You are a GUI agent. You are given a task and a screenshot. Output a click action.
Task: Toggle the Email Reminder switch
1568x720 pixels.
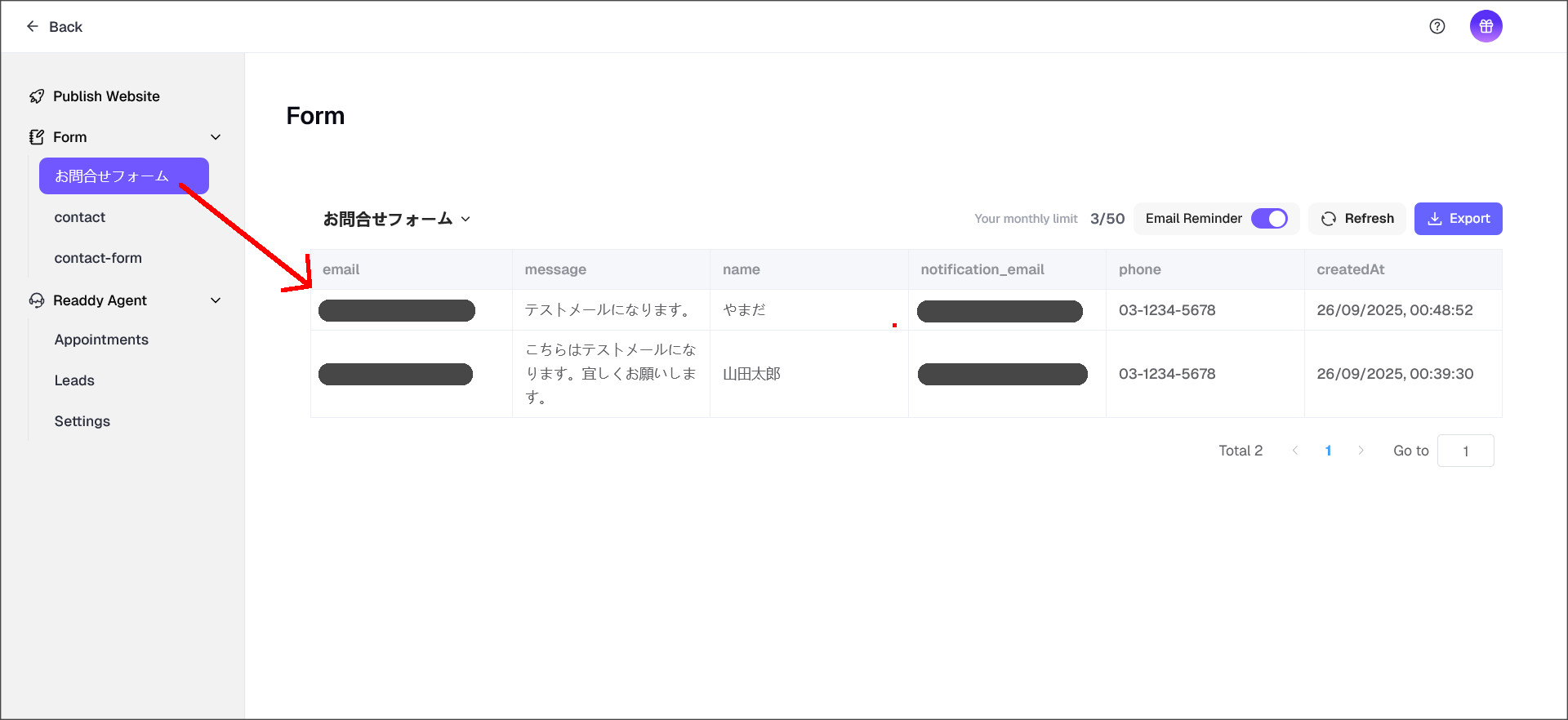(1269, 219)
